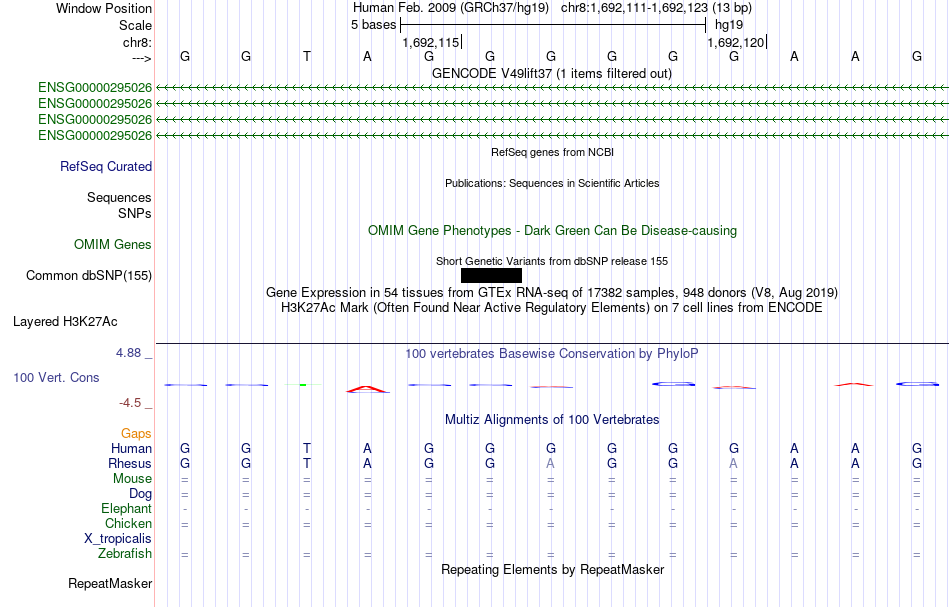The height and width of the screenshot is (607, 950).
Task: Open the 100 Vert. Cons track label
Action: 56,377
